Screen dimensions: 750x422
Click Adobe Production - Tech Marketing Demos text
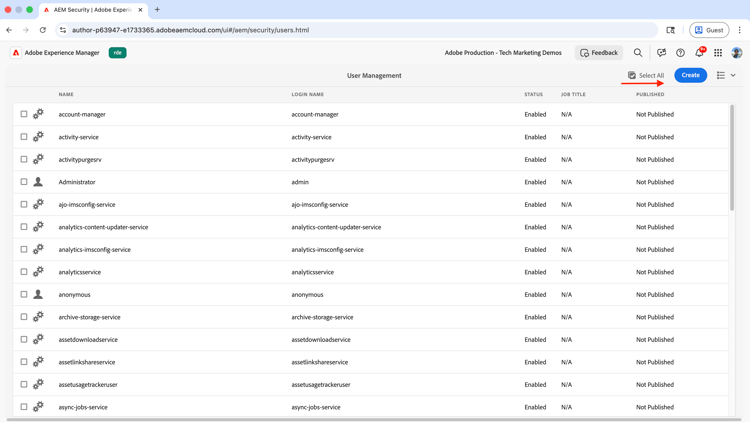503,53
